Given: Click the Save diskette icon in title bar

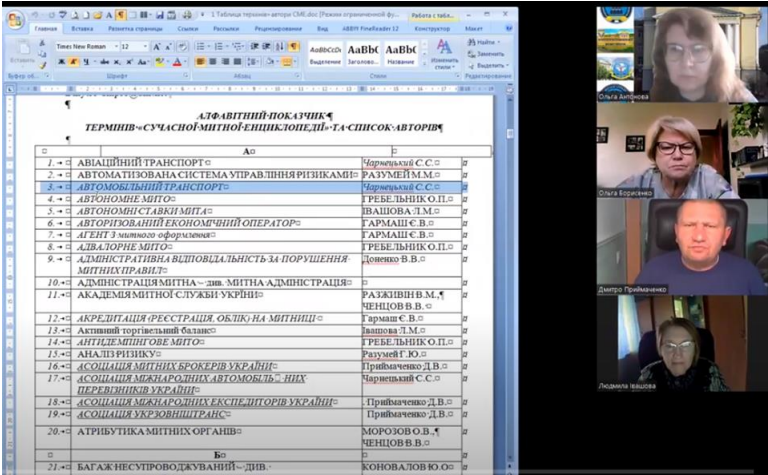Looking at the screenshot, I should coord(160,15).
